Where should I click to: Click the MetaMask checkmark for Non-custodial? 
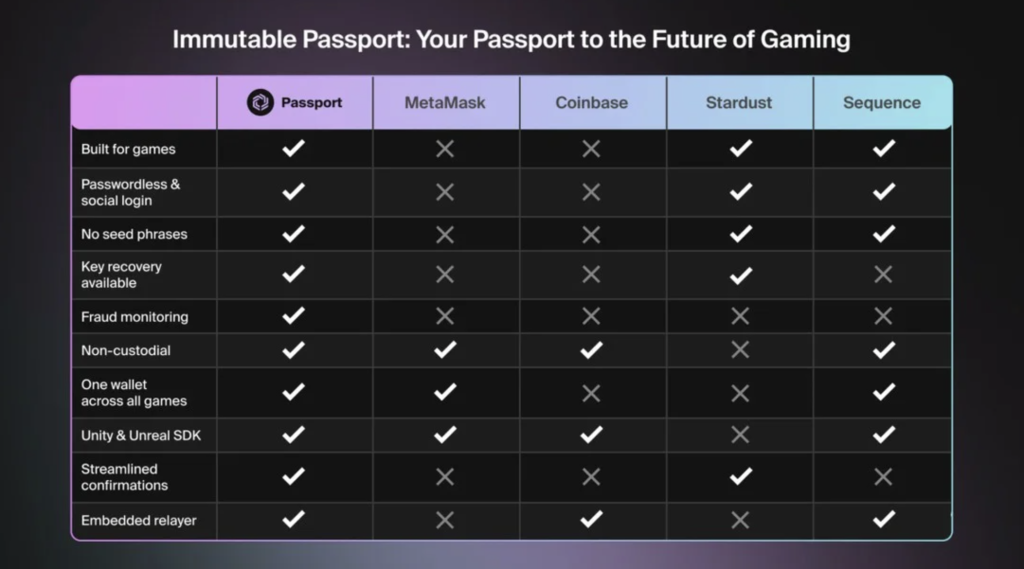[445, 350]
